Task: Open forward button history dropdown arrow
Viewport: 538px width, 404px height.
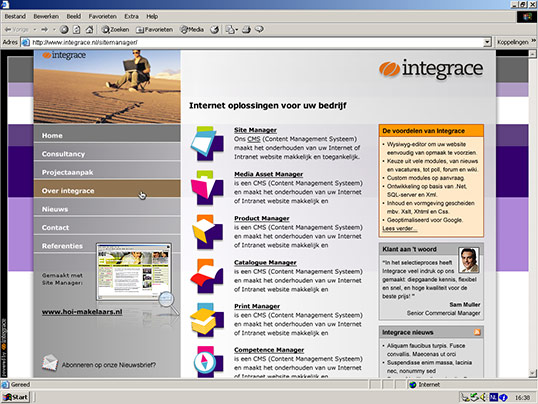Action: 54,30
